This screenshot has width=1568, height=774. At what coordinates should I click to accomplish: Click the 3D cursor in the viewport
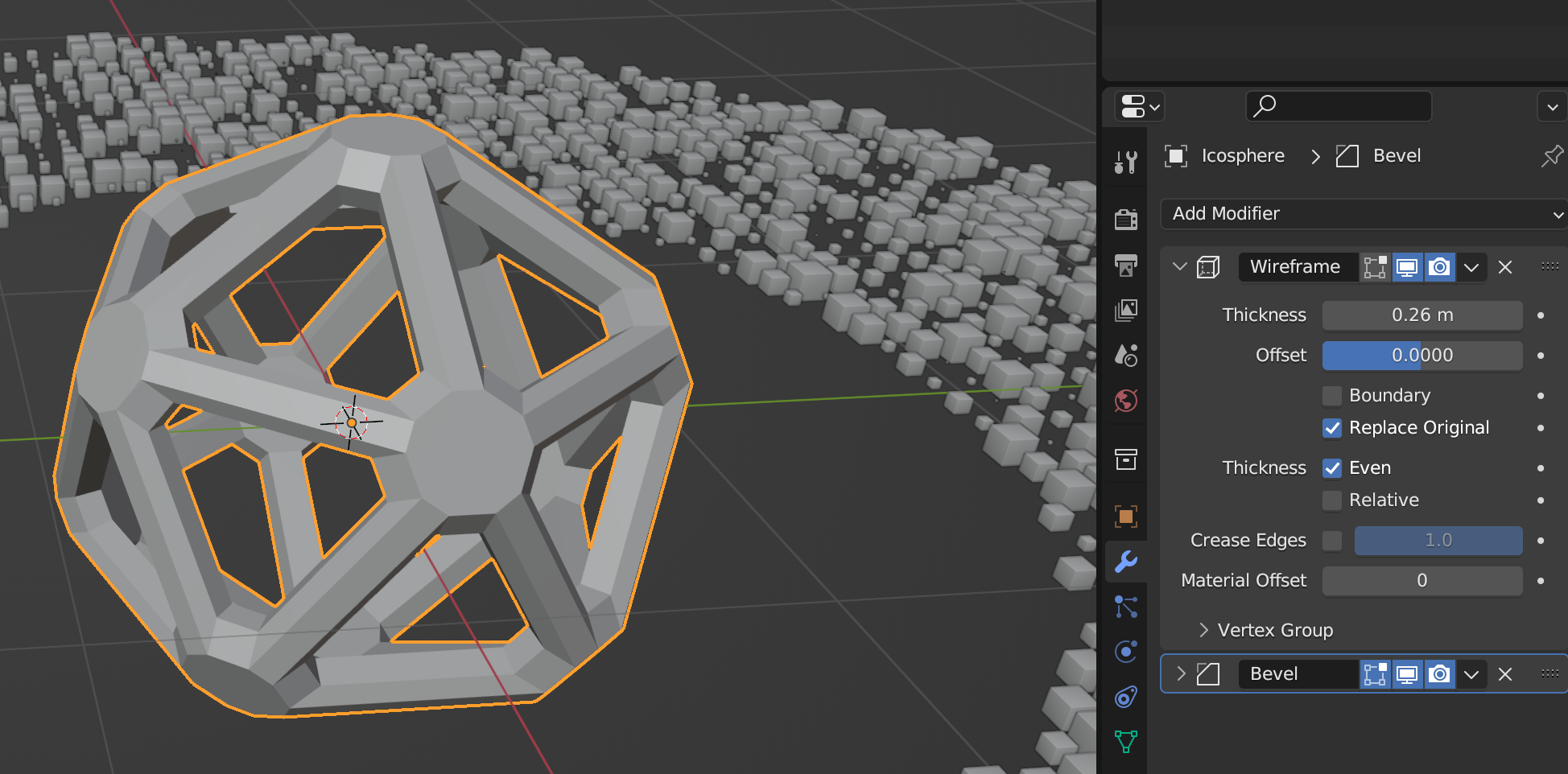point(352,422)
